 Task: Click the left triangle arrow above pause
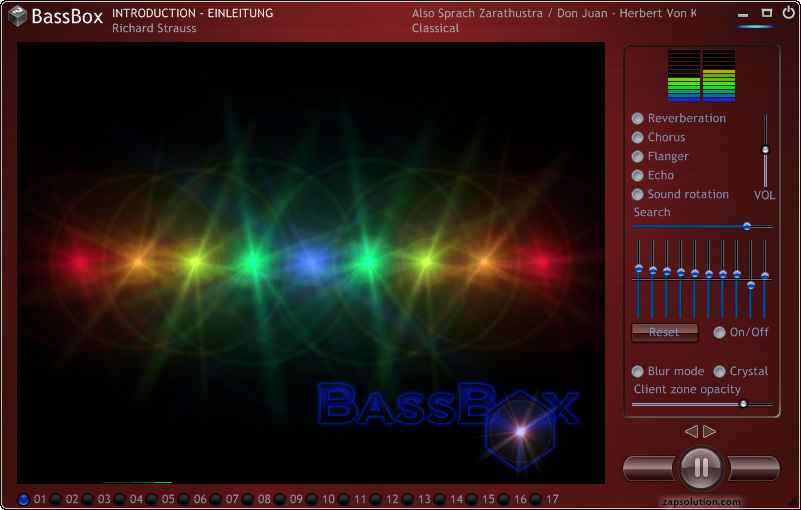(x=691, y=431)
